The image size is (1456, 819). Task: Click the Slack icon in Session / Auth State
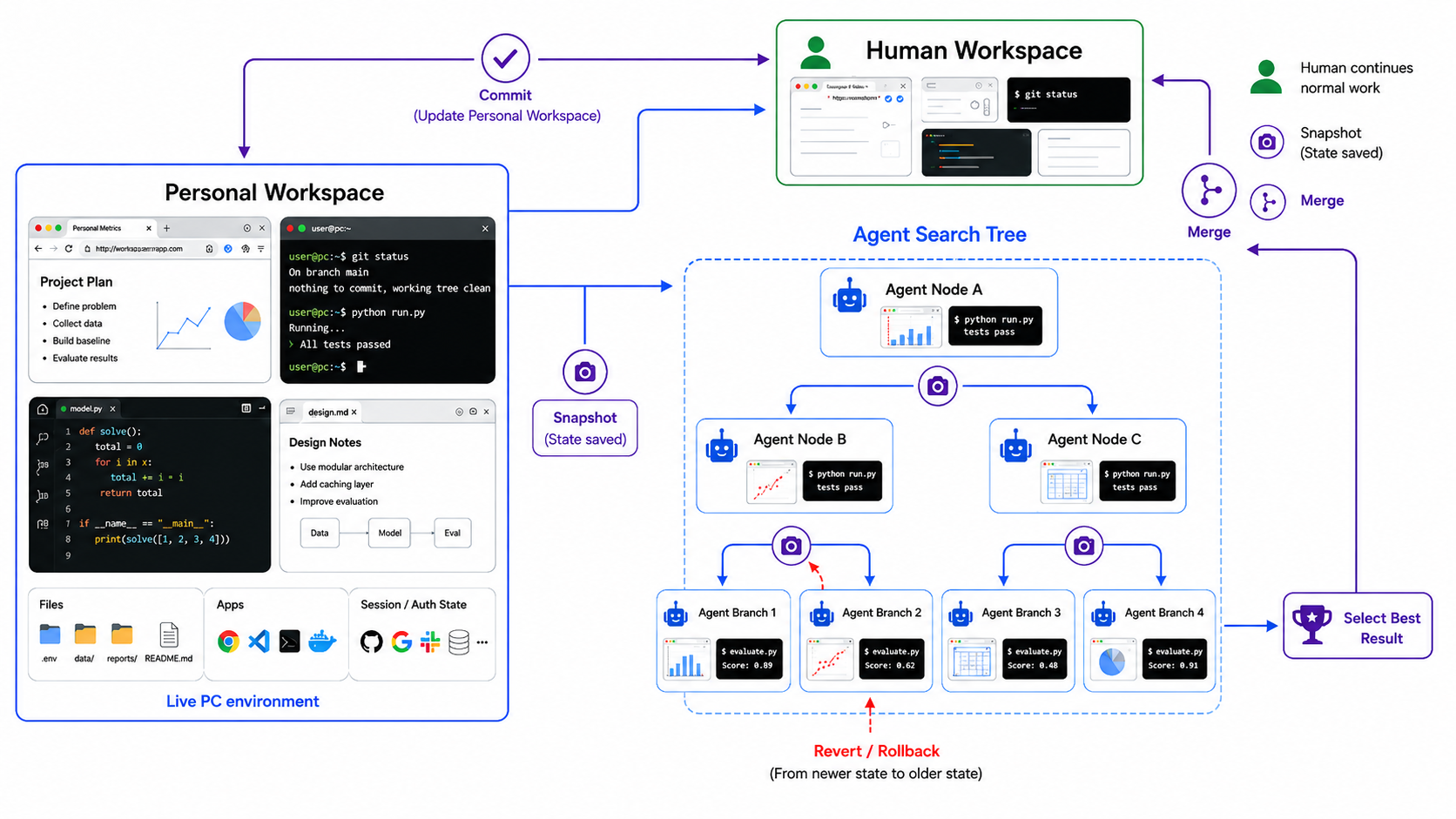(430, 642)
